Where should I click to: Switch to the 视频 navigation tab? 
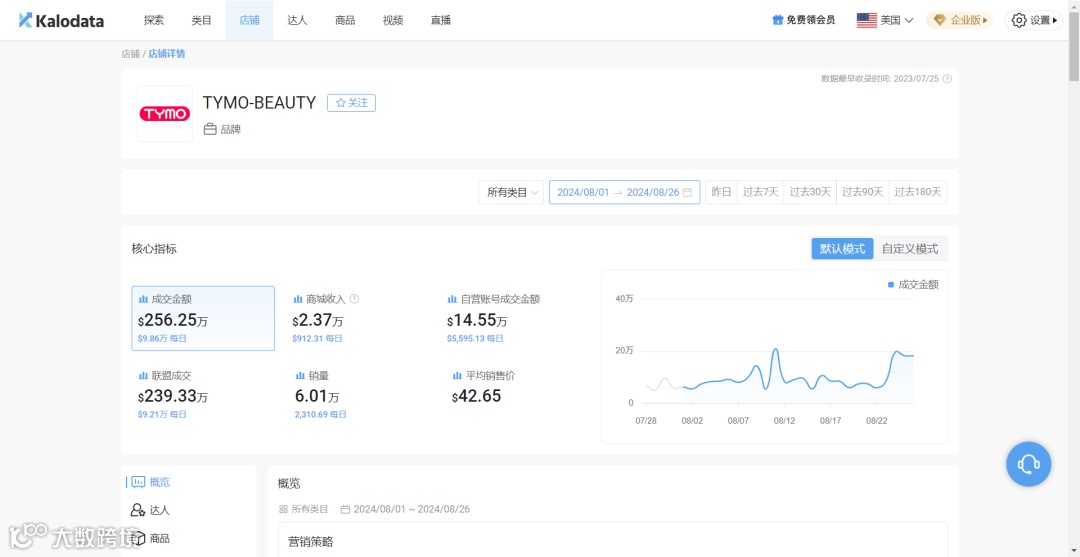(x=393, y=20)
